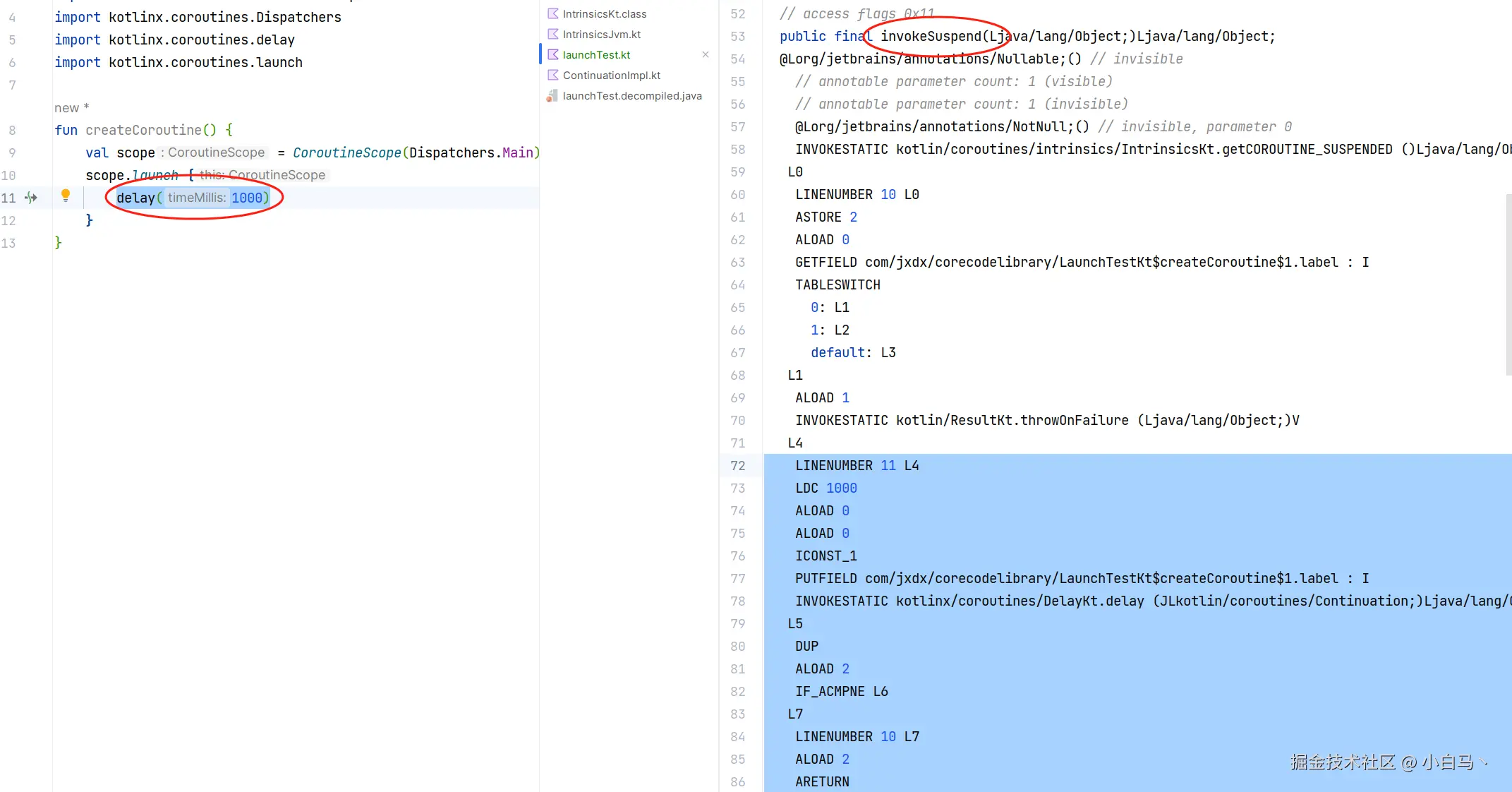Click the Dispatchers.Main reference on line 9
Image resolution: width=1512 pixels, height=792 pixels.
pyautogui.click(x=471, y=152)
